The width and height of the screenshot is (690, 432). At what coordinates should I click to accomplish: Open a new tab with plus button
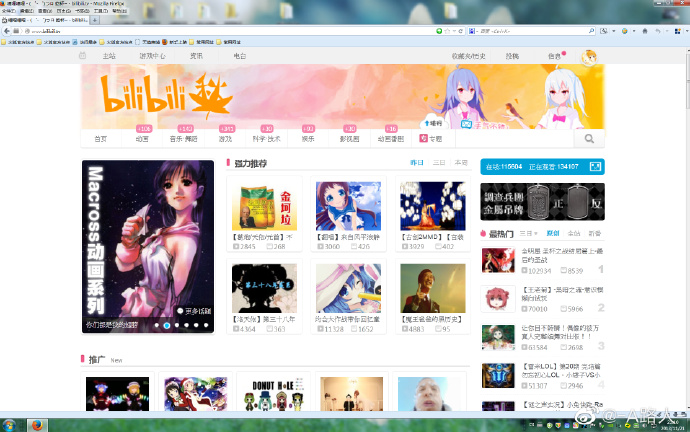click(95, 20)
